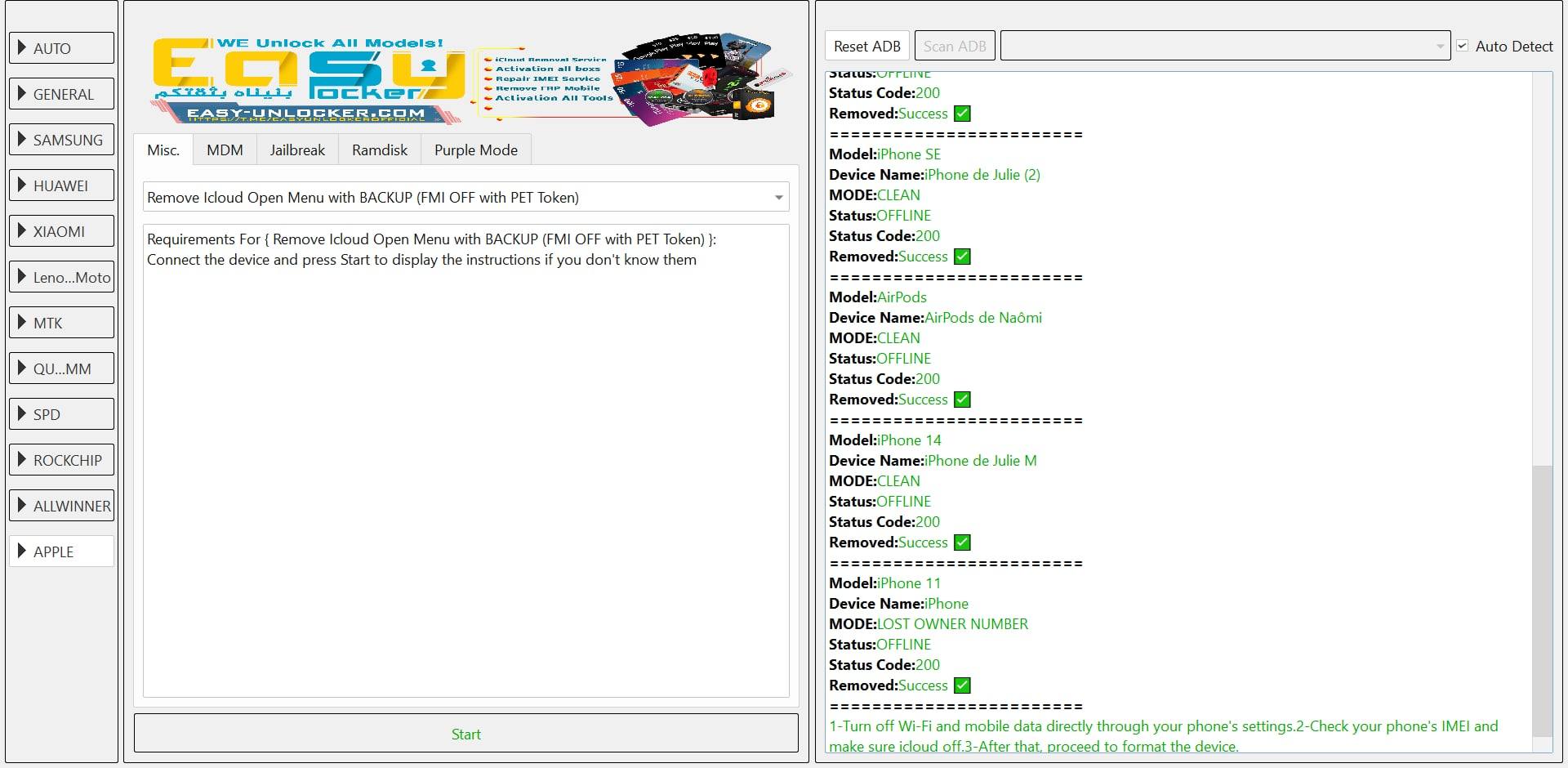Expand the MTK category
Image resolution: width=1568 pixels, height=768 pixels.
tap(61, 323)
